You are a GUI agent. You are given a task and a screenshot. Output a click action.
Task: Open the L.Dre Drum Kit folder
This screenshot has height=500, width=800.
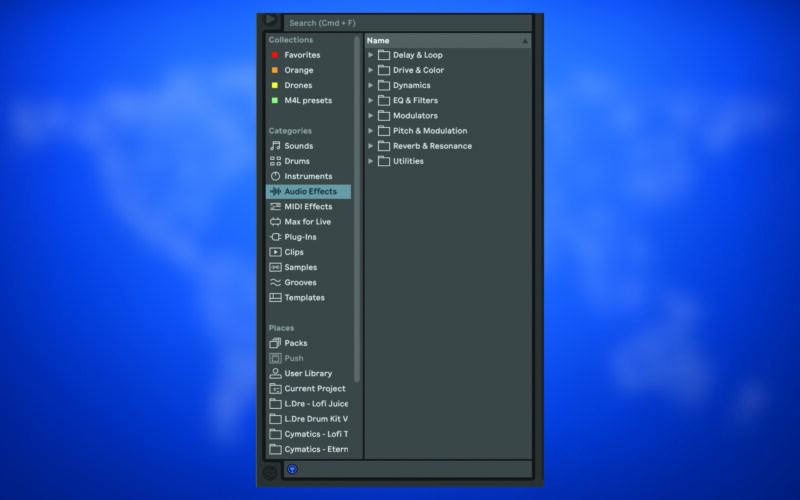(x=309, y=419)
